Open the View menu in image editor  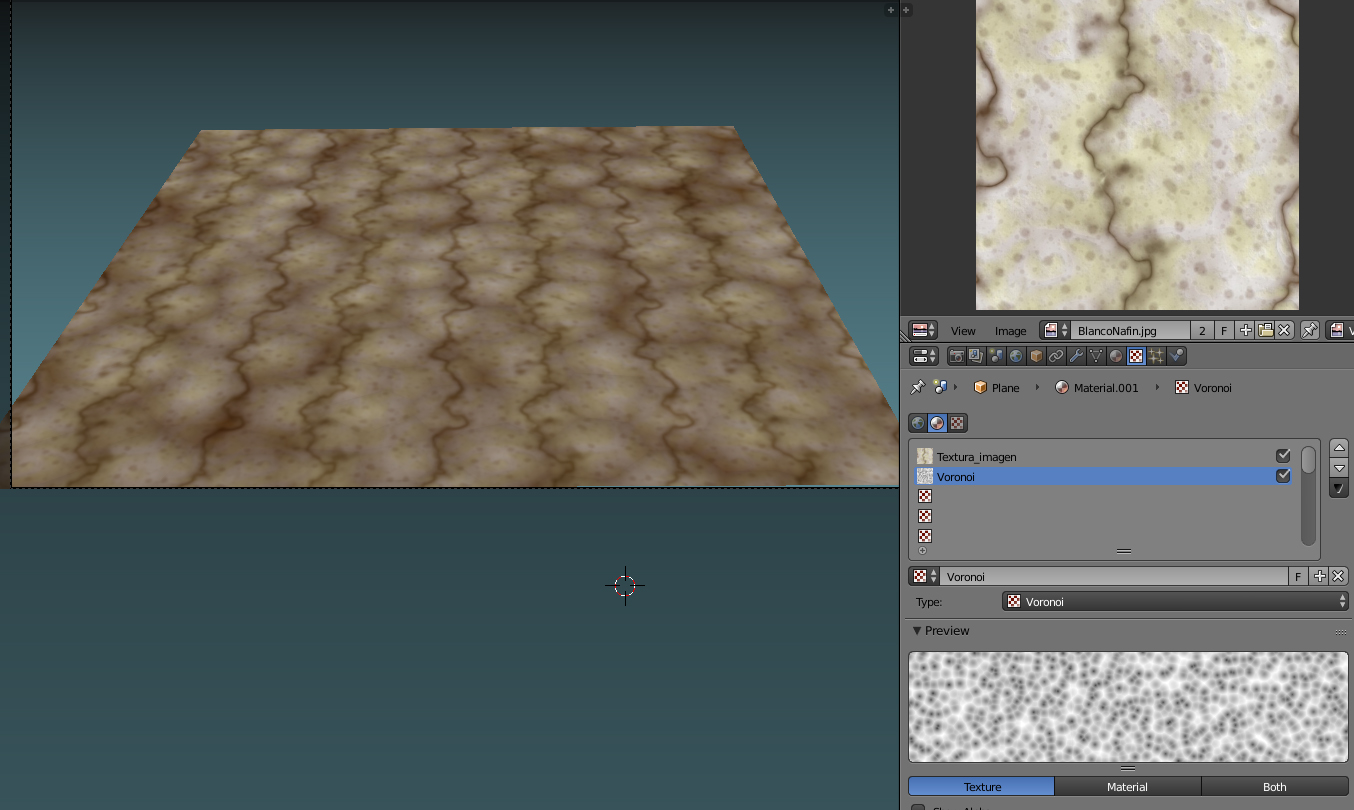[x=963, y=331]
